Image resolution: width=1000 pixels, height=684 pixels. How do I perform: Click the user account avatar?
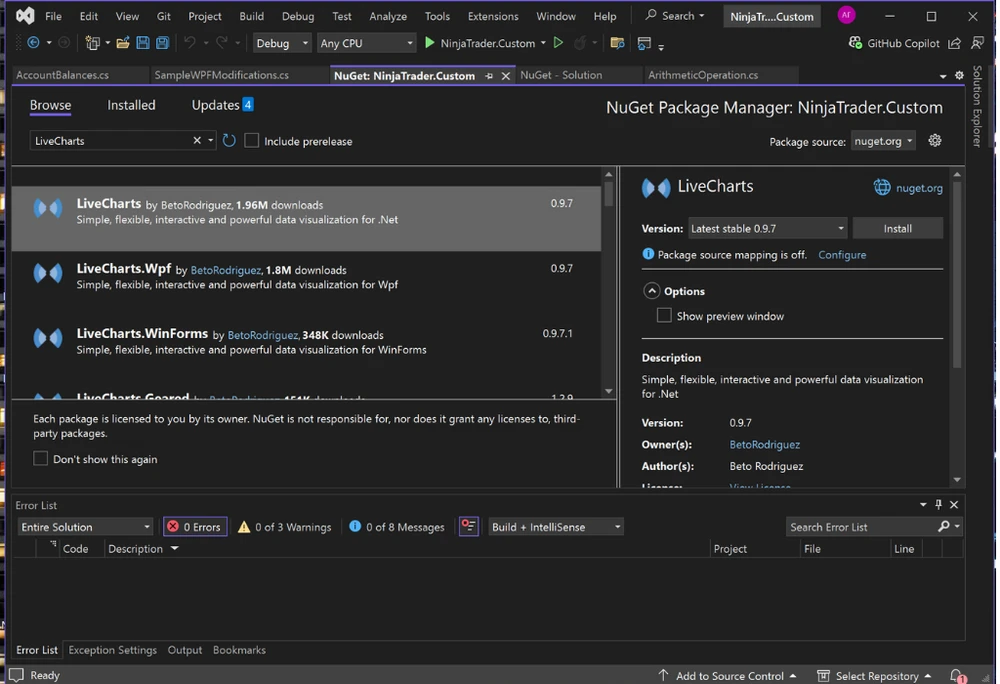click(x=846, y=15)
